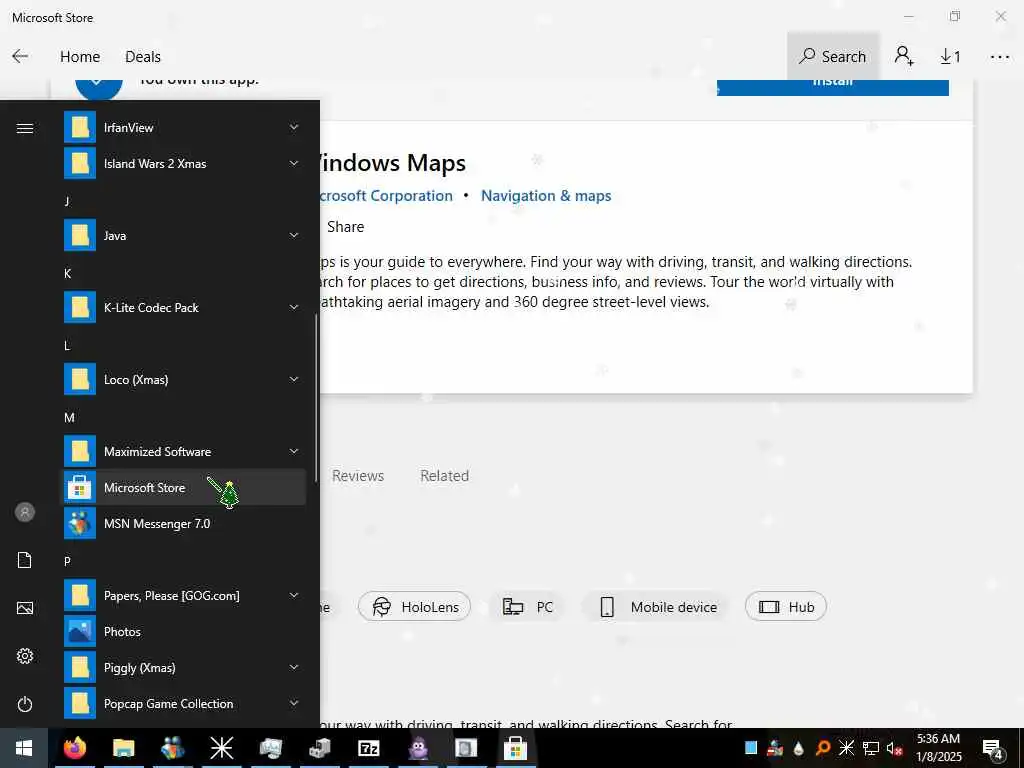1024x768 pixels.
Task: Open Firefox from the taskbar
Action: 74,748
